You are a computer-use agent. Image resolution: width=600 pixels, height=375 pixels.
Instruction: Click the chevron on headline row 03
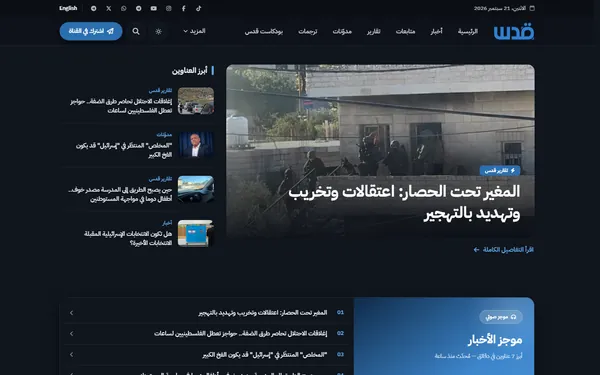pyautogui.click(x=72, y=355)
